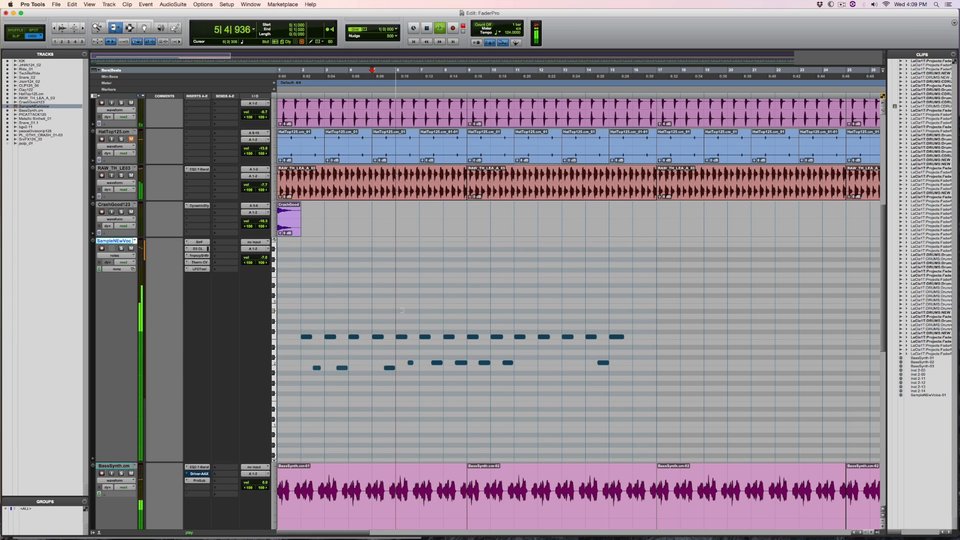Open the highlighted Driver-AAX insert on BassSynth
This screenshot has width=960, height=540.
(198, 474)
